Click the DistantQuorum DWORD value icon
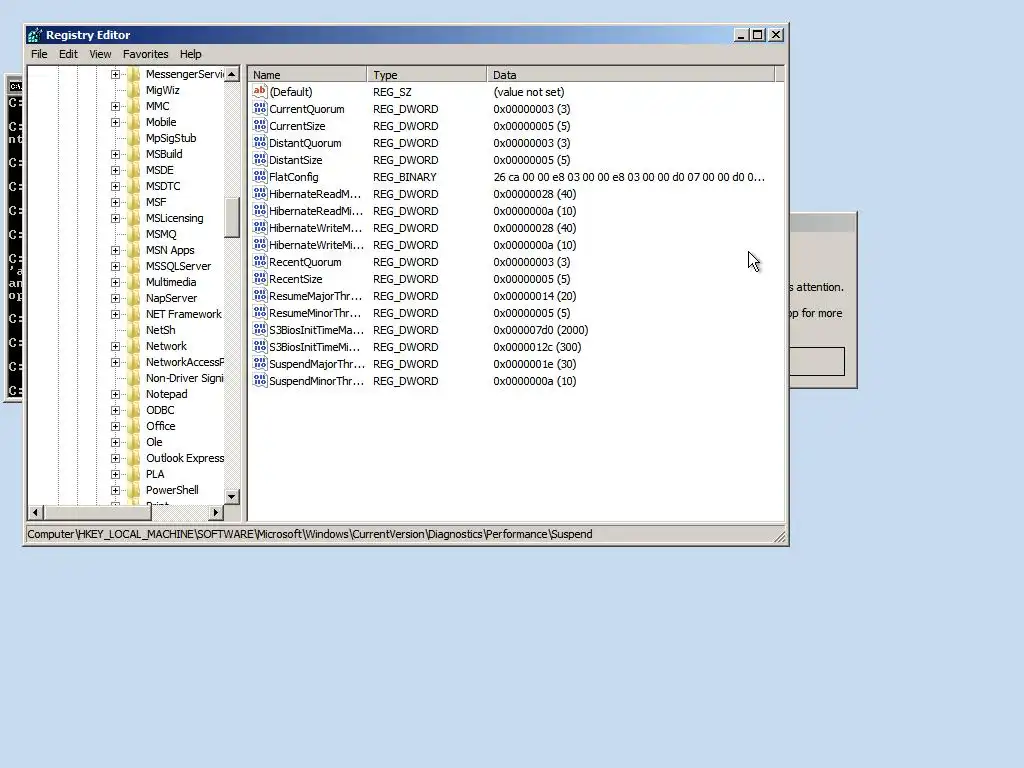Image resolution: width=1024 pixels, height=768 pixels. (x=260, y=142)
